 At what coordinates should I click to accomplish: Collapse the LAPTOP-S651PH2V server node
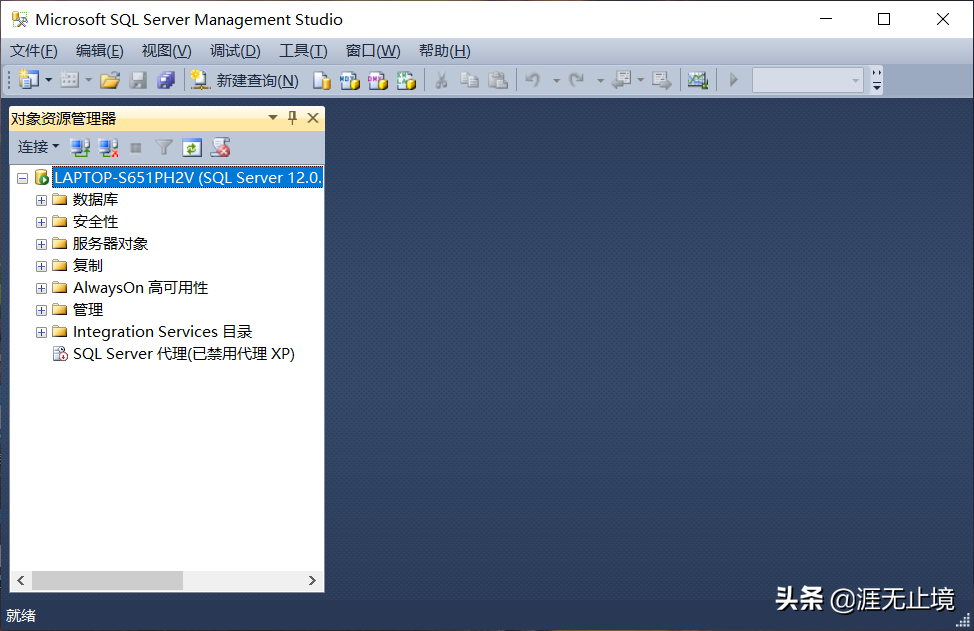(x=22, y=178)
